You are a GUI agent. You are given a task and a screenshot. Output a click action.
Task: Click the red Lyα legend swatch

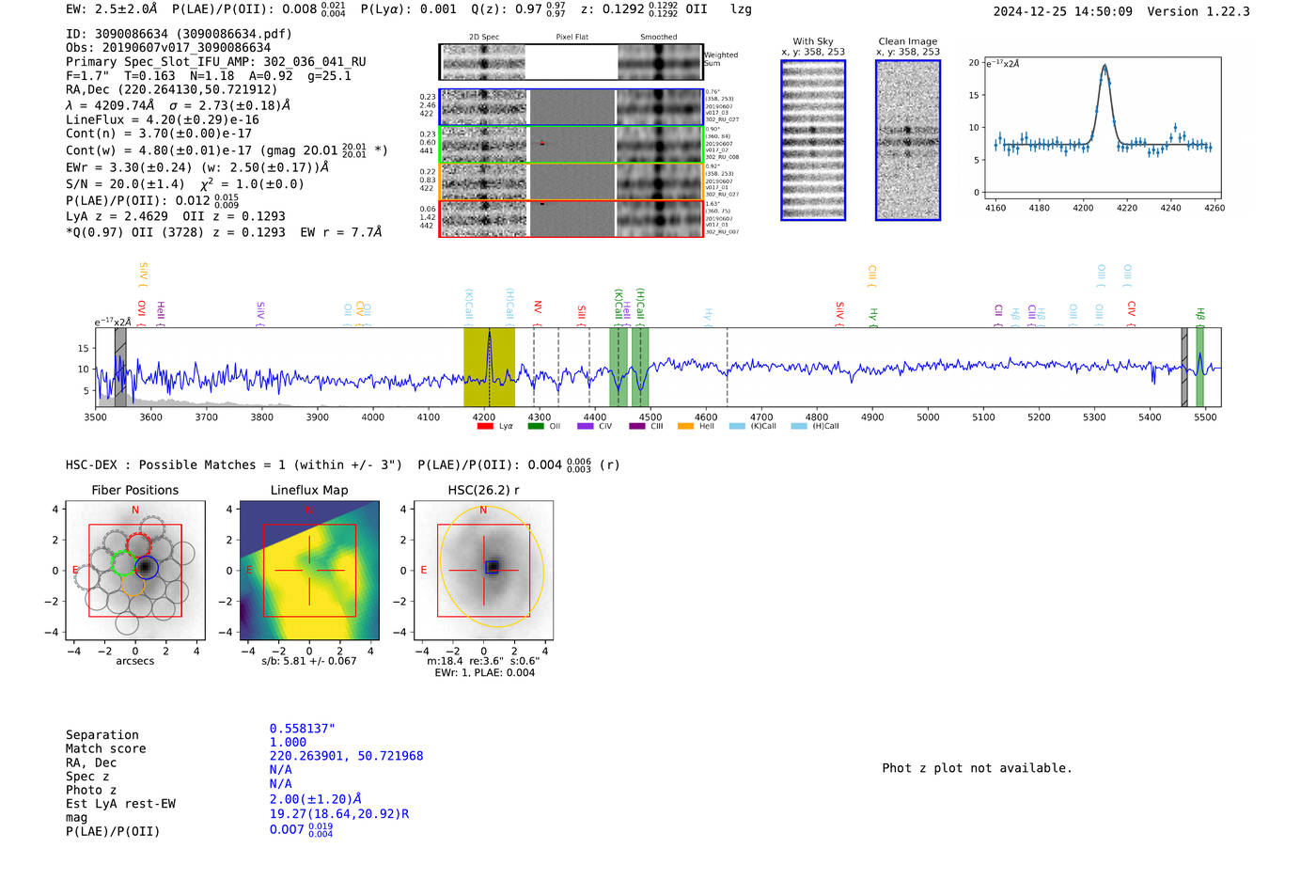pyautogui.click(x=485, y=426)
